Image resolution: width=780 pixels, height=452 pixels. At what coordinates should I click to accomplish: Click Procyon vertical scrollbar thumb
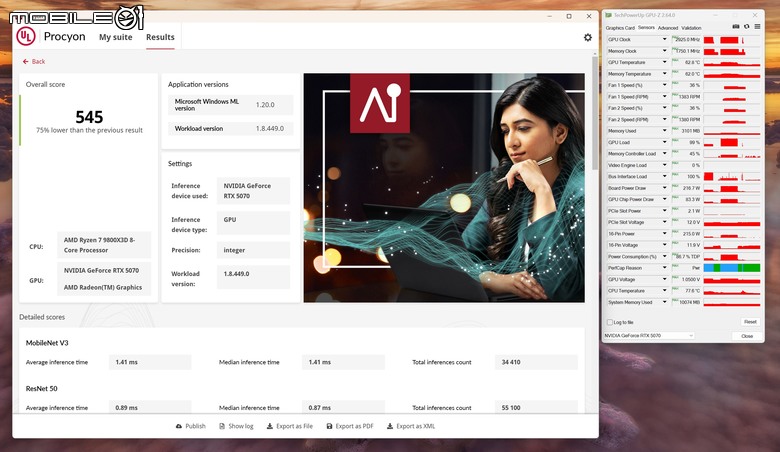594,113
